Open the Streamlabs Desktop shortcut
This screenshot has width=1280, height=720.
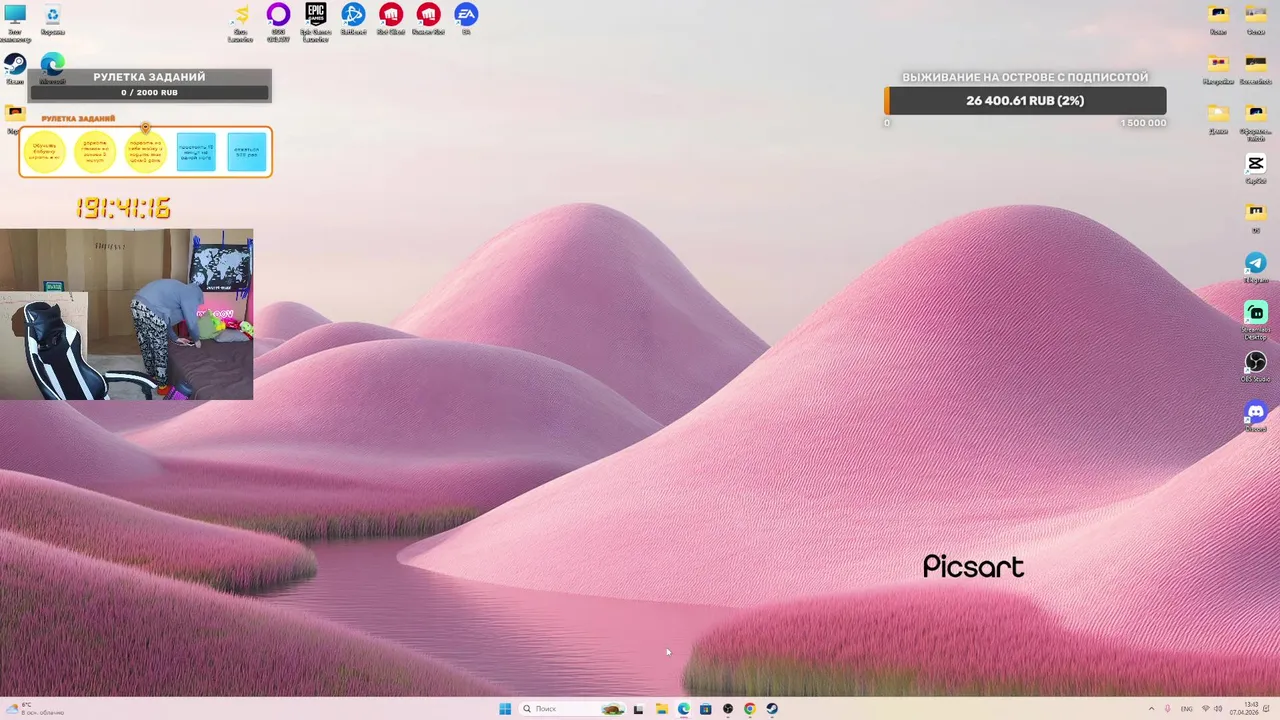1256,320
